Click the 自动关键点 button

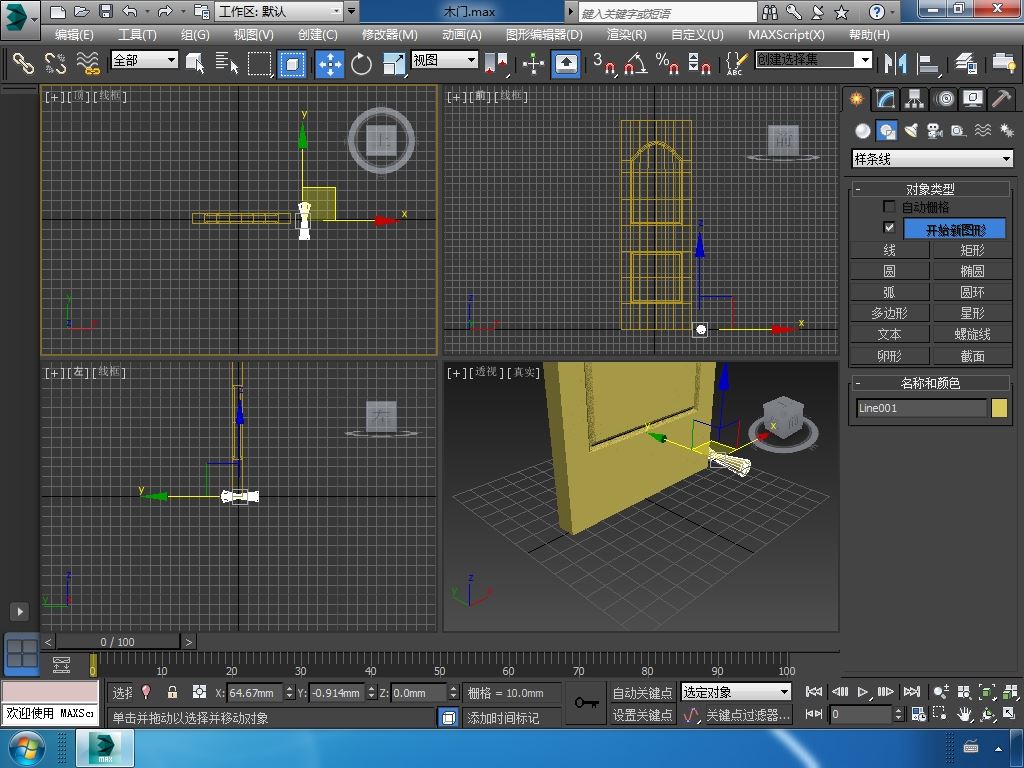642,693
